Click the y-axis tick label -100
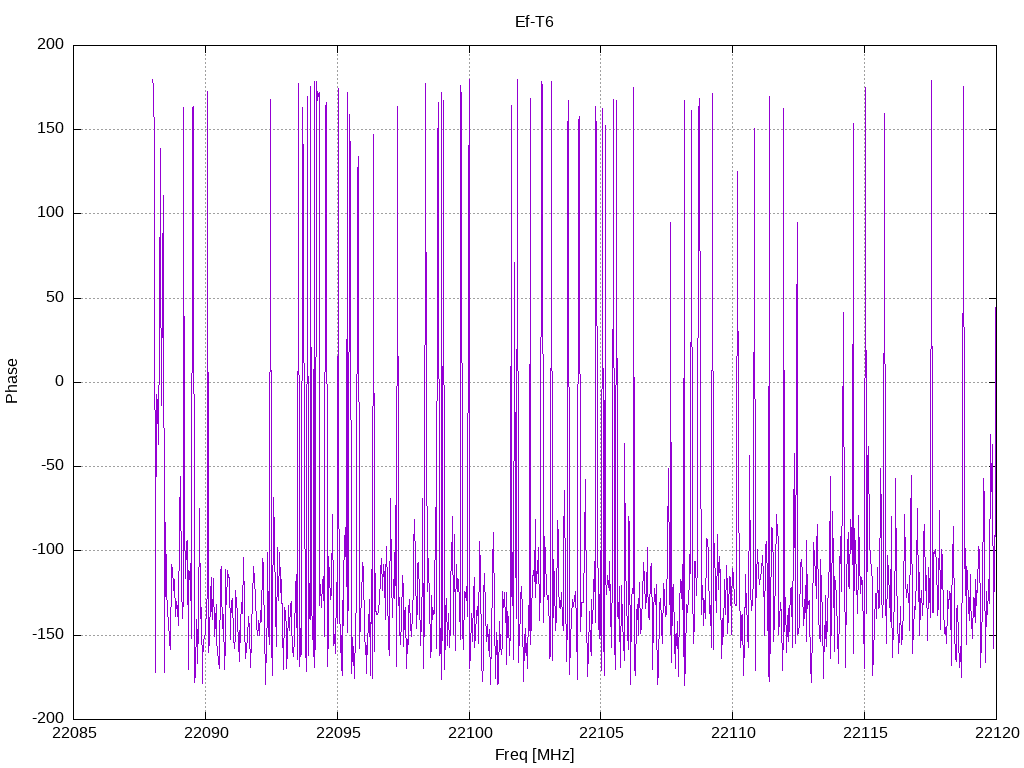1024x768 pixels. [48, 550]
